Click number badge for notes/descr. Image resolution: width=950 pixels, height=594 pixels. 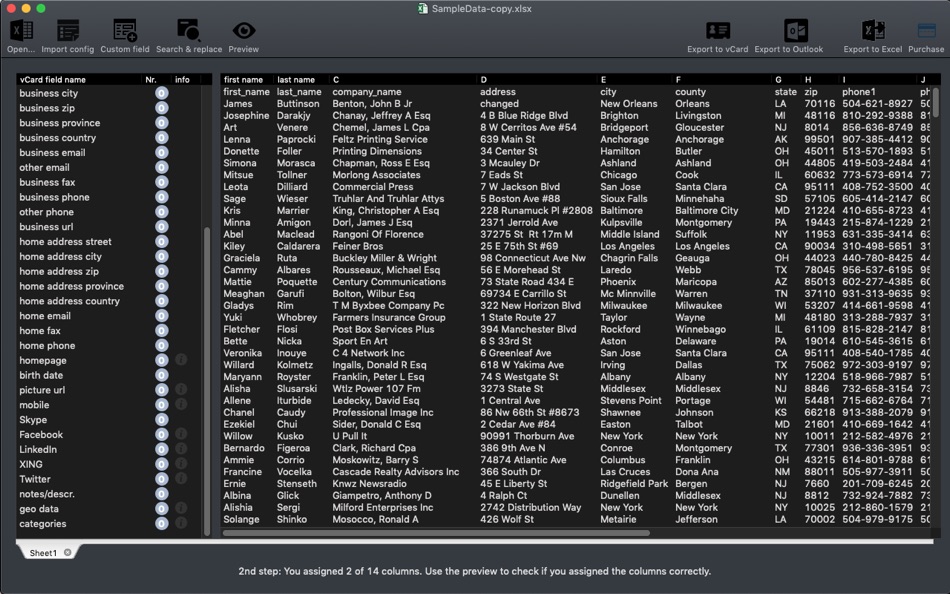[161, 494]
